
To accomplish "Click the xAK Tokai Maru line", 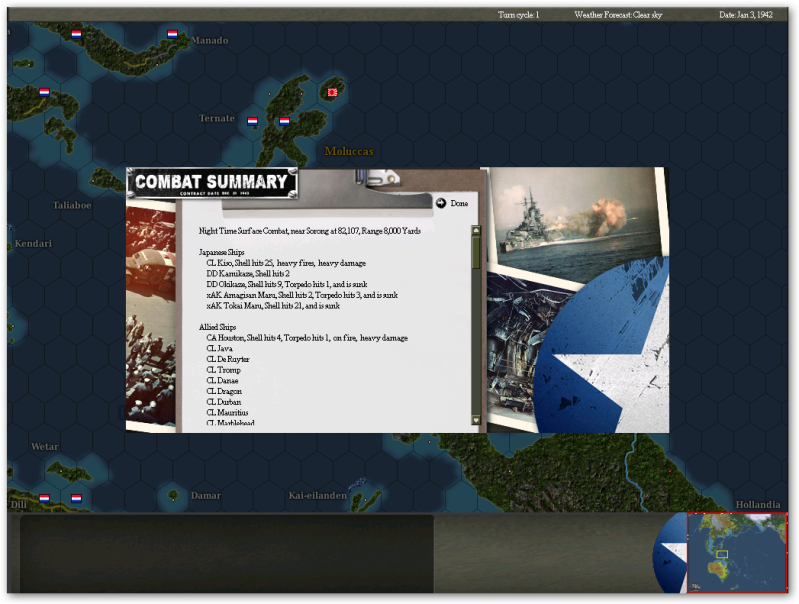I will pos(273,306).
